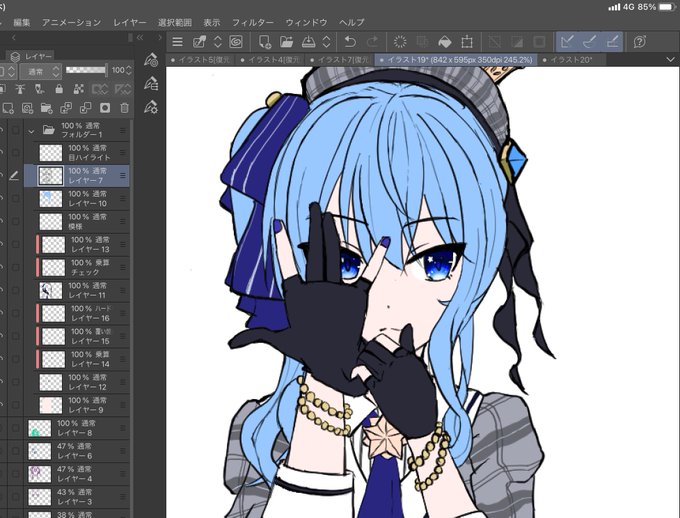Create a new canvas from the command bar

(264, 42)
